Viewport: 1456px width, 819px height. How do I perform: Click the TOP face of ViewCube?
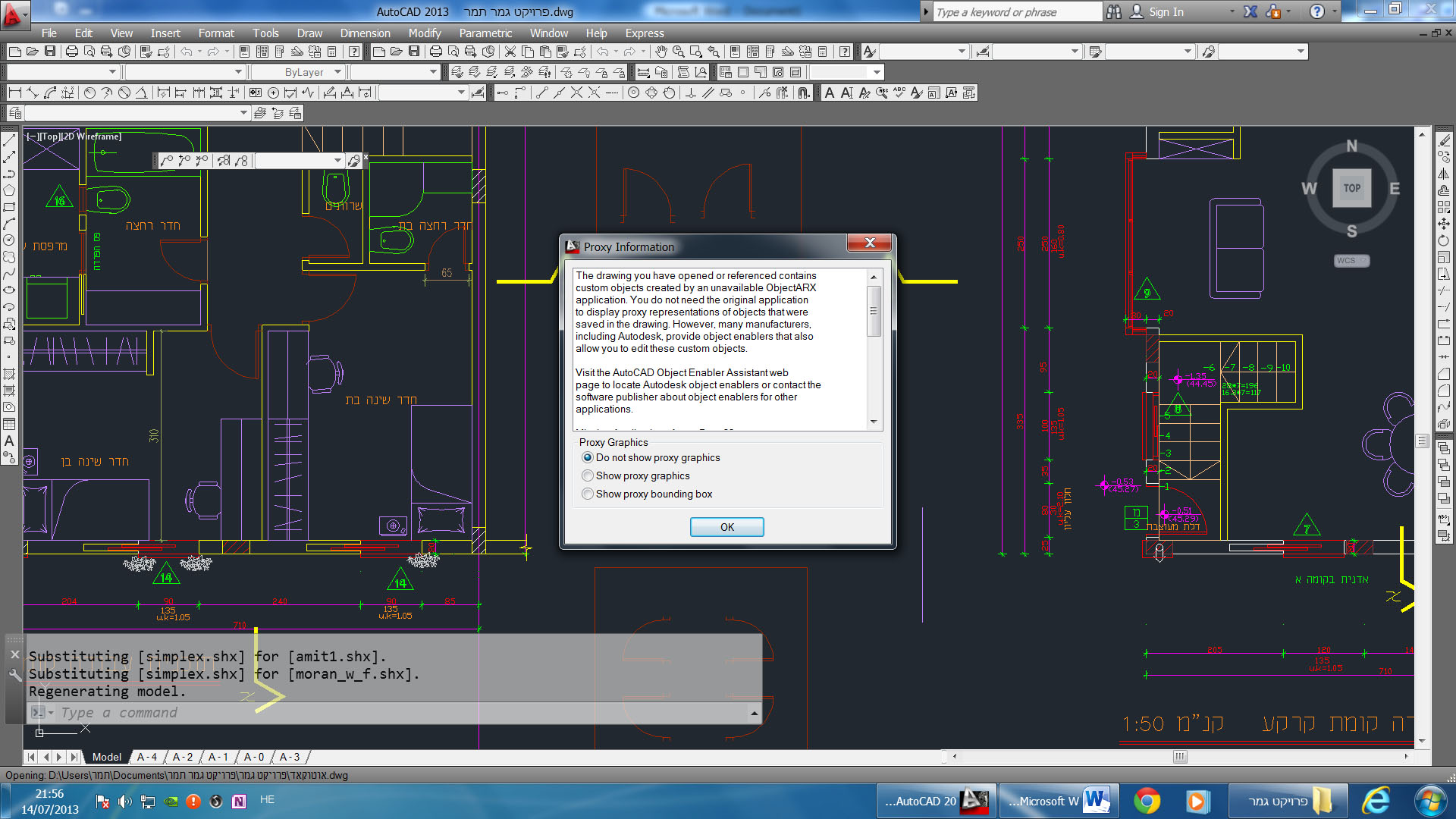click(x=1351, y=188)
